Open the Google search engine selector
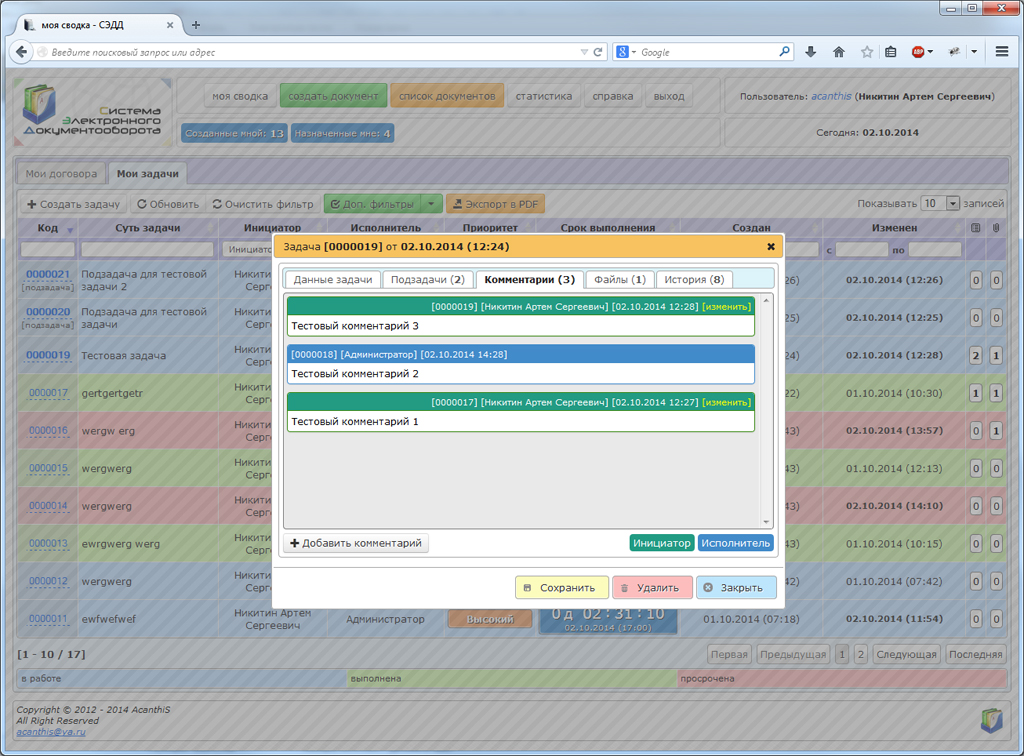Screen dimensions: 1024x756 click(x=626, y=52)
